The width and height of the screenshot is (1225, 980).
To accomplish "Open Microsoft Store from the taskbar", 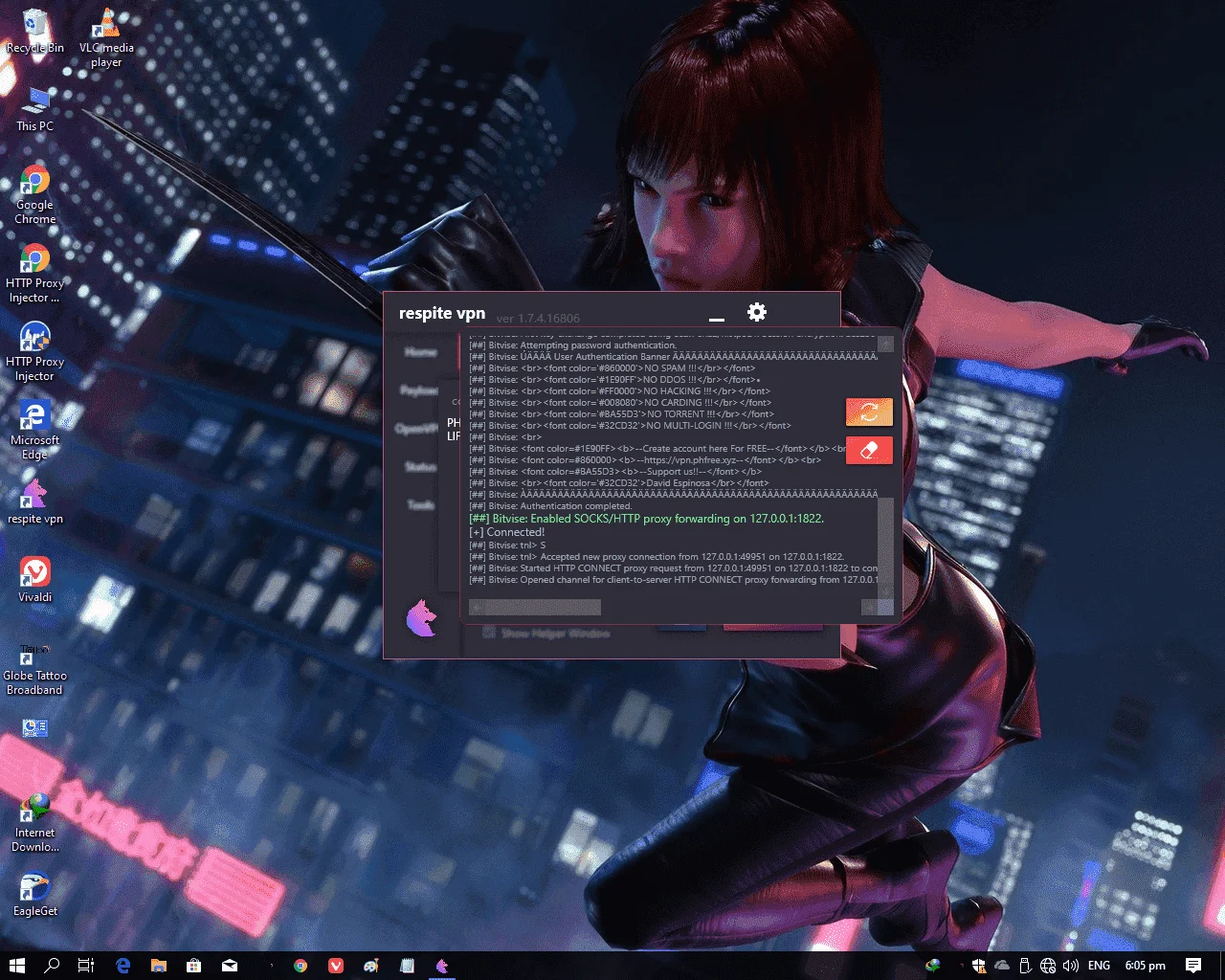I will [x=193, y=966].
